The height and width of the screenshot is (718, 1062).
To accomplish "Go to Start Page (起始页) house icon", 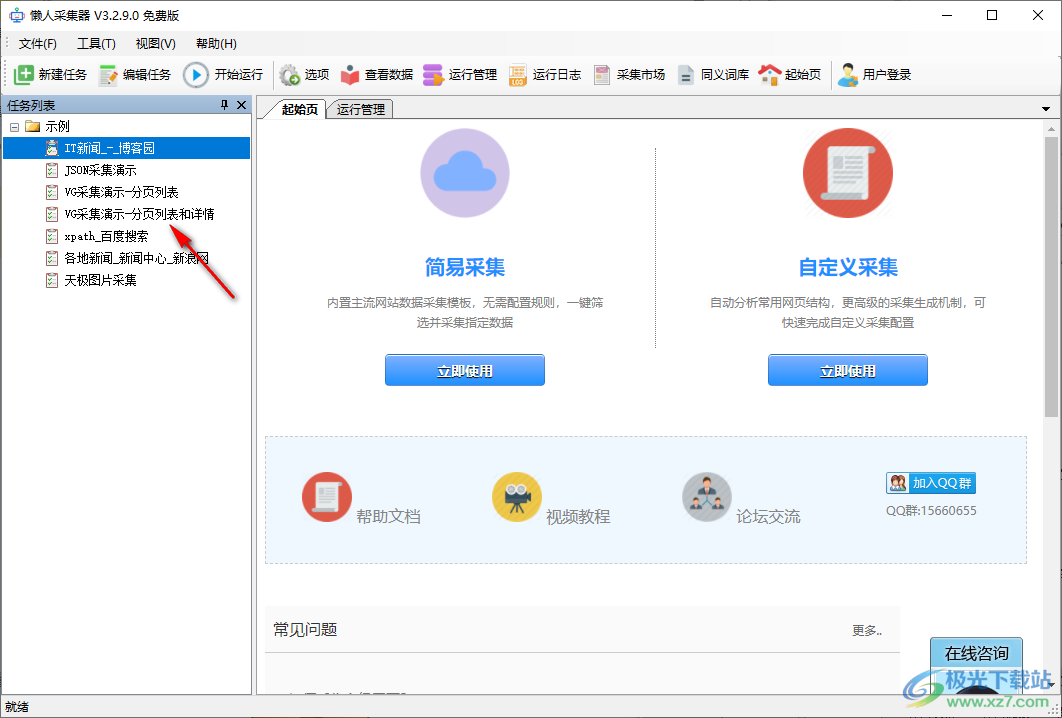I will point(769,75).
